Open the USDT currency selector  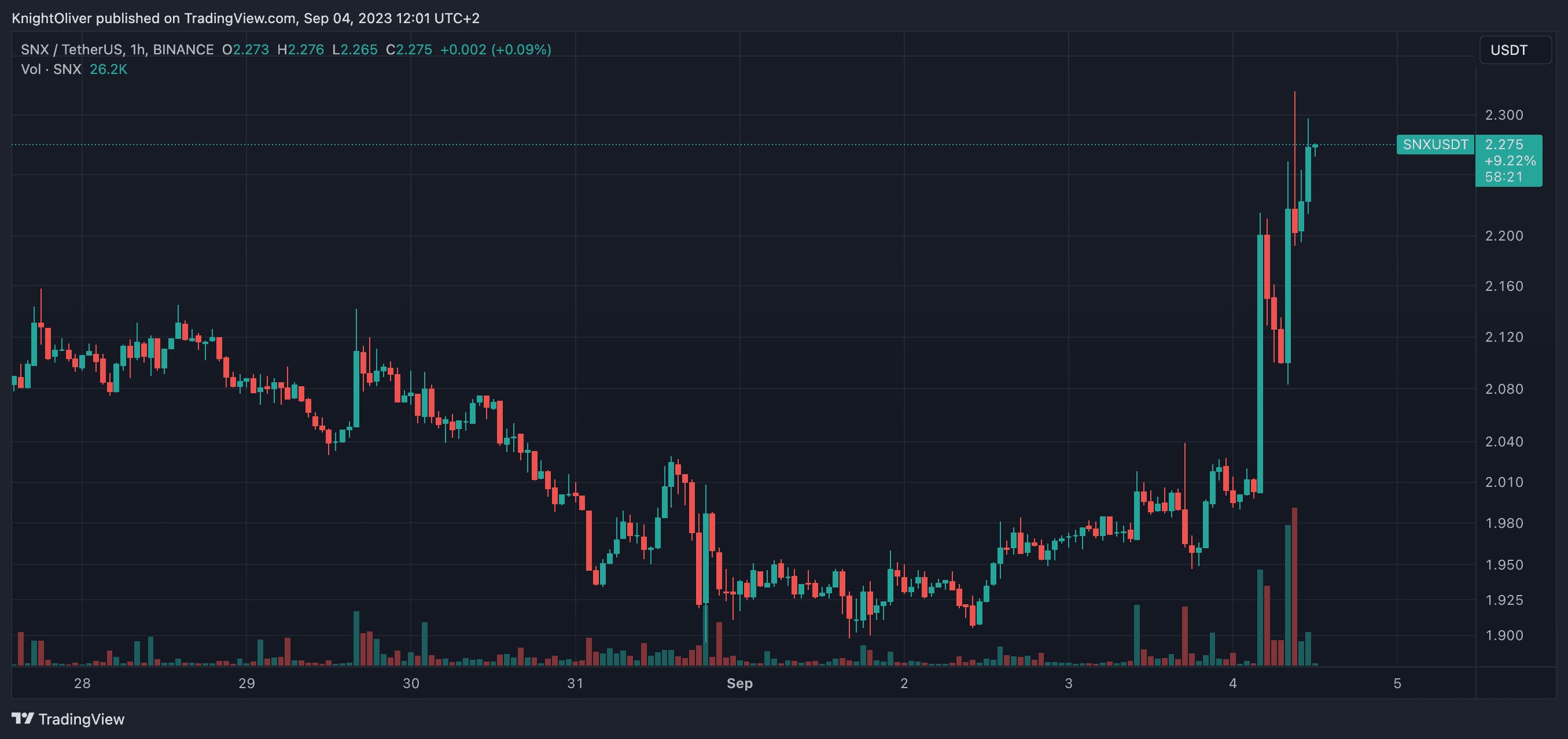pos(1515,50)
